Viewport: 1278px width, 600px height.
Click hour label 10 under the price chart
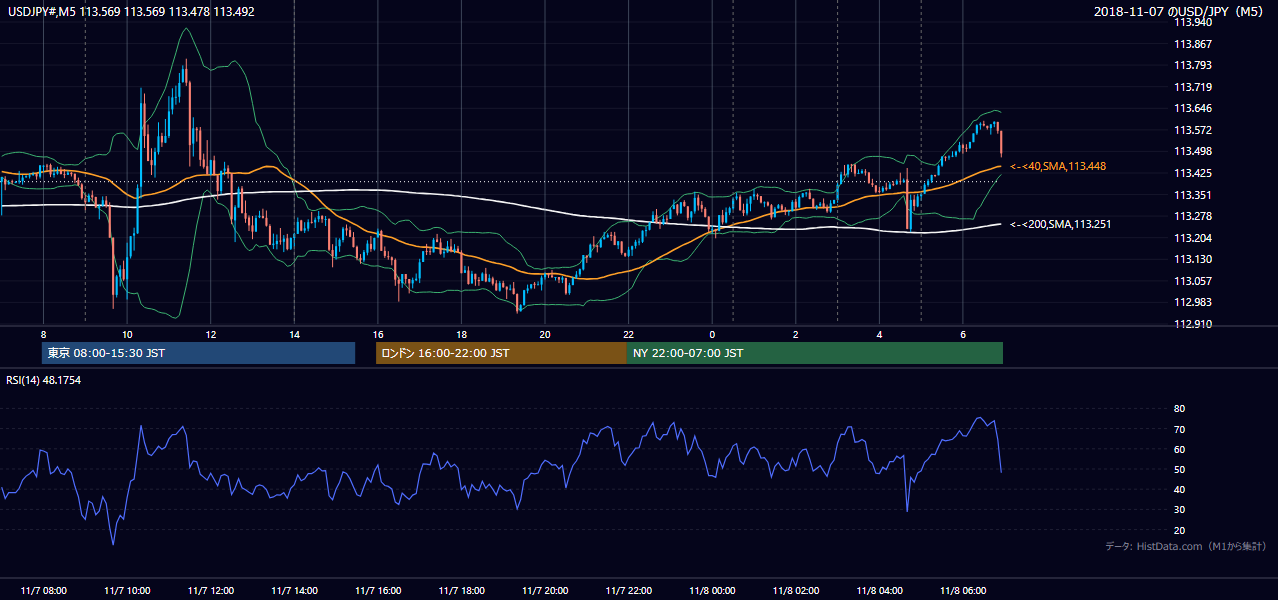(127, 334)
